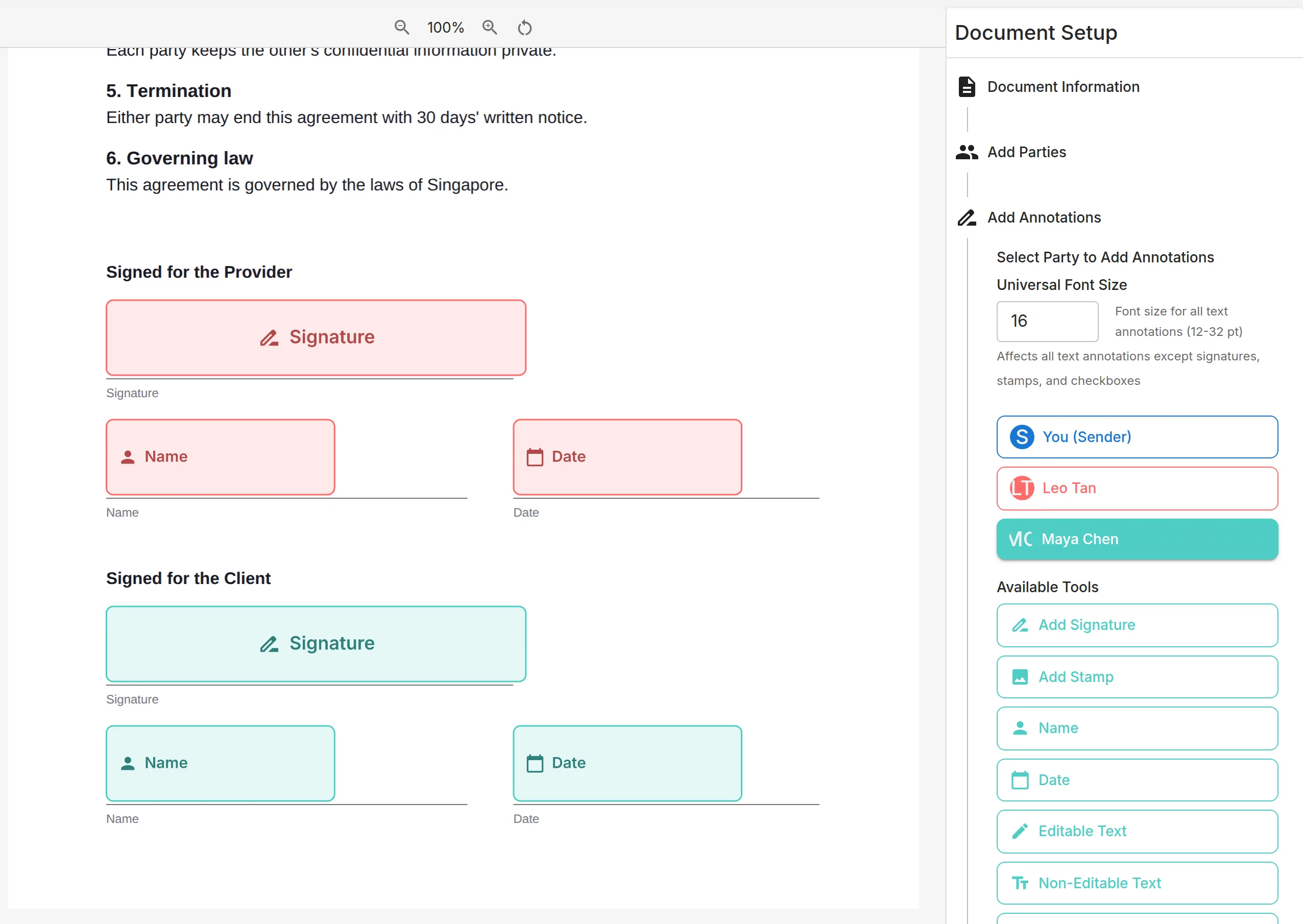The width and height of the screenshot is (1303, 924).
Task: Choose the Name tool in Available Tools
Action: (x=1137, y=728)
